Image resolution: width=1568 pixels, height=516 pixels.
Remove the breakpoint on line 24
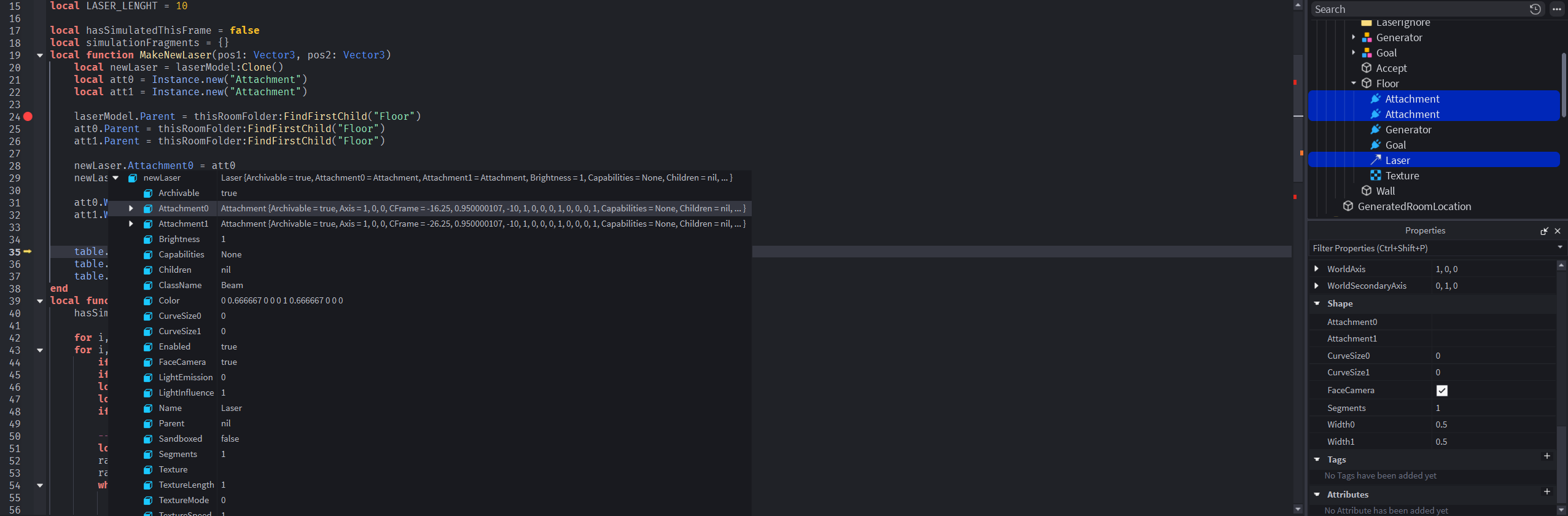28,116
